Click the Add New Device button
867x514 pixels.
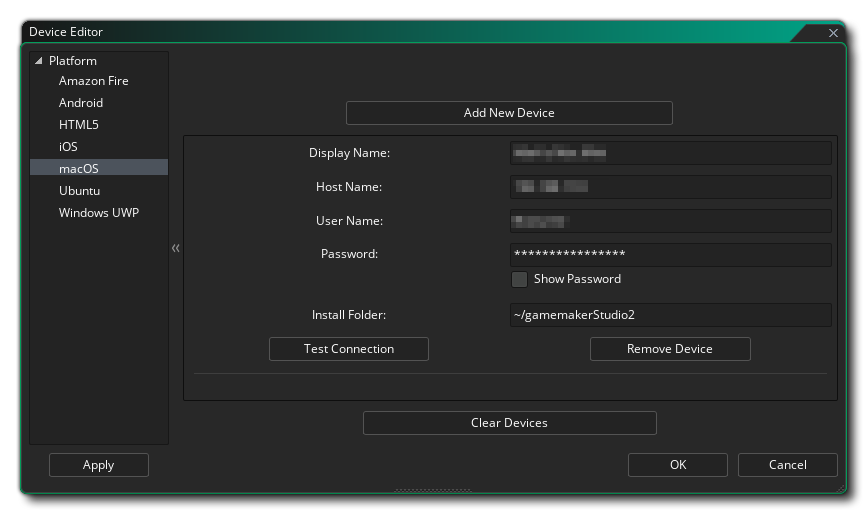[509, 113]
